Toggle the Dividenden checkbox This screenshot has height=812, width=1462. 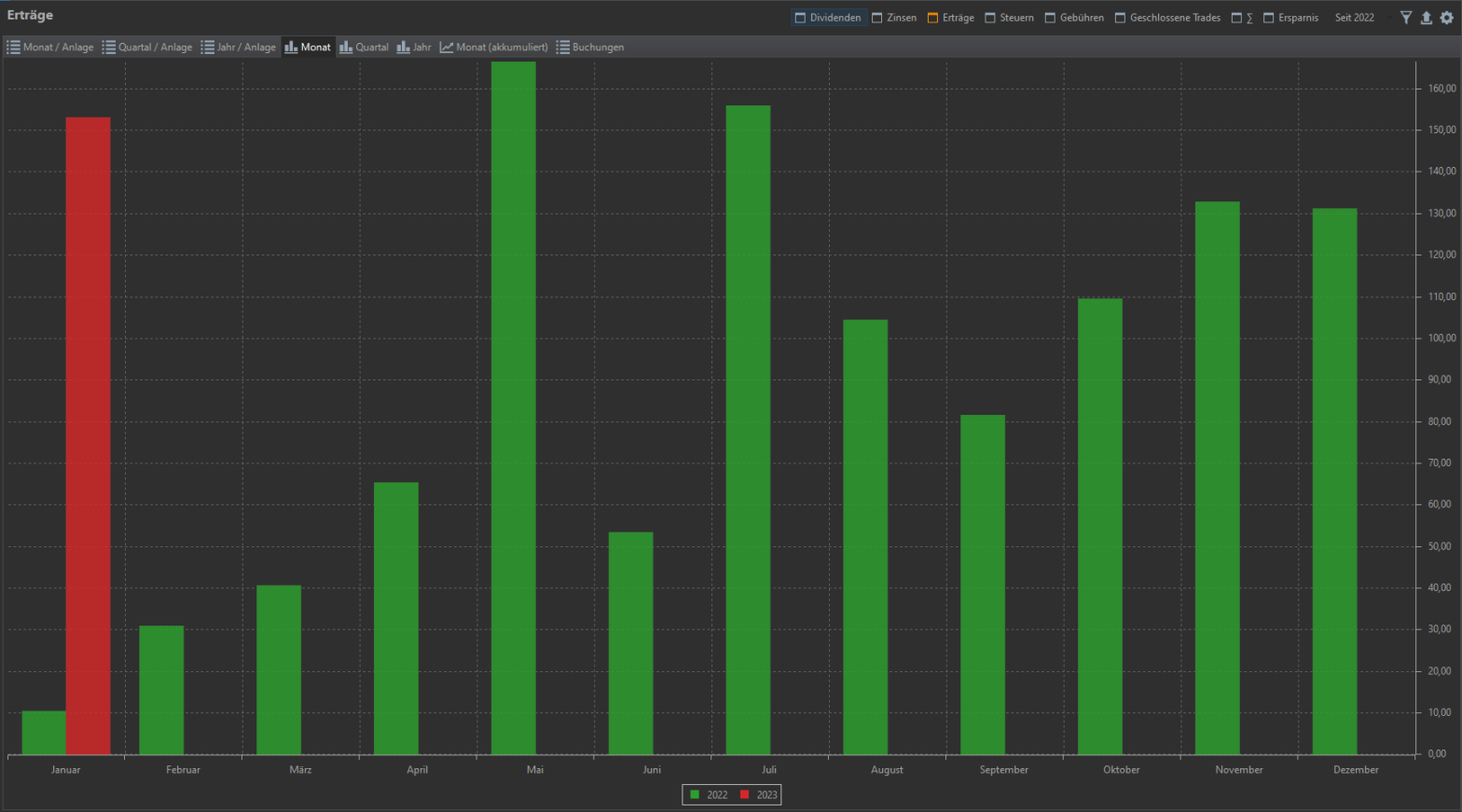pos(800,18)
